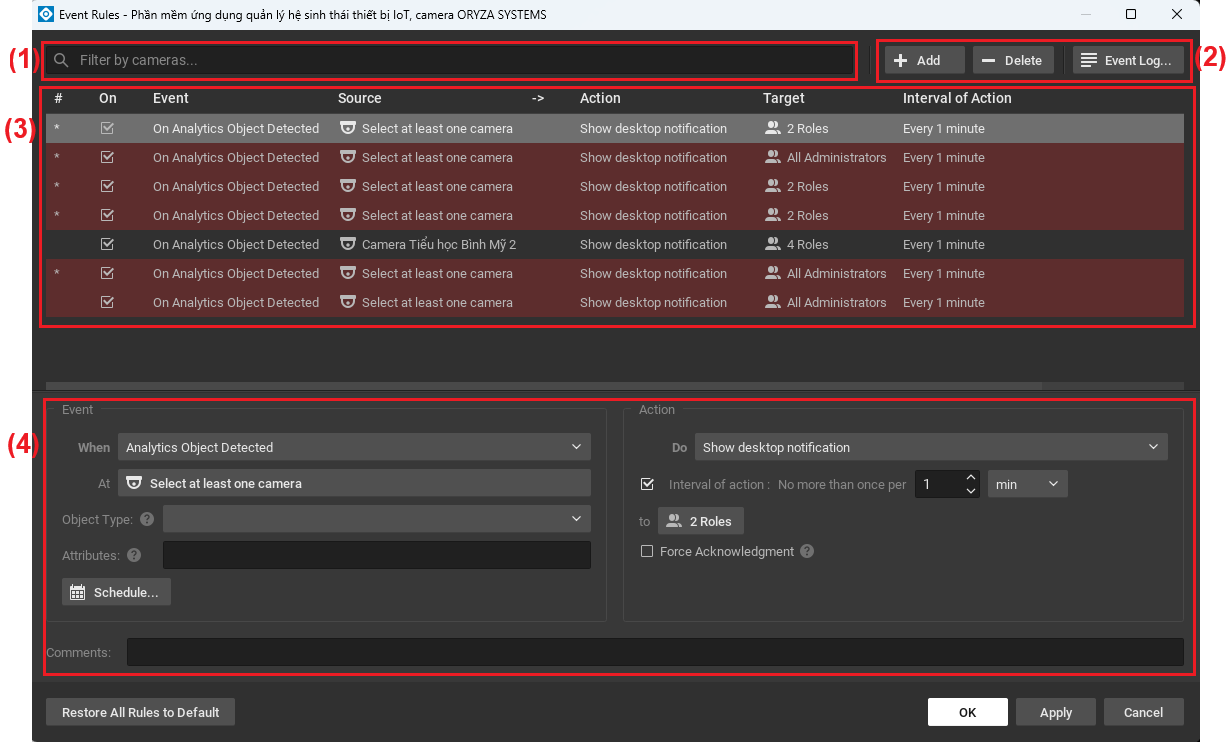
Task: Click the interval number field showing 1
Action: click(x=940, y=484)
